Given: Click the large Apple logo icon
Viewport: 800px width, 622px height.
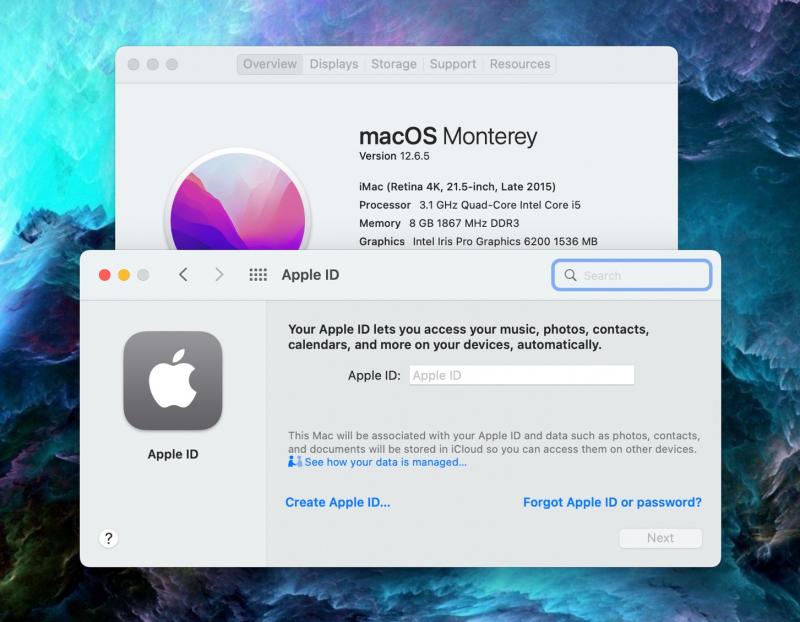Looking at the screenshot, I should [x=173, y=381].
